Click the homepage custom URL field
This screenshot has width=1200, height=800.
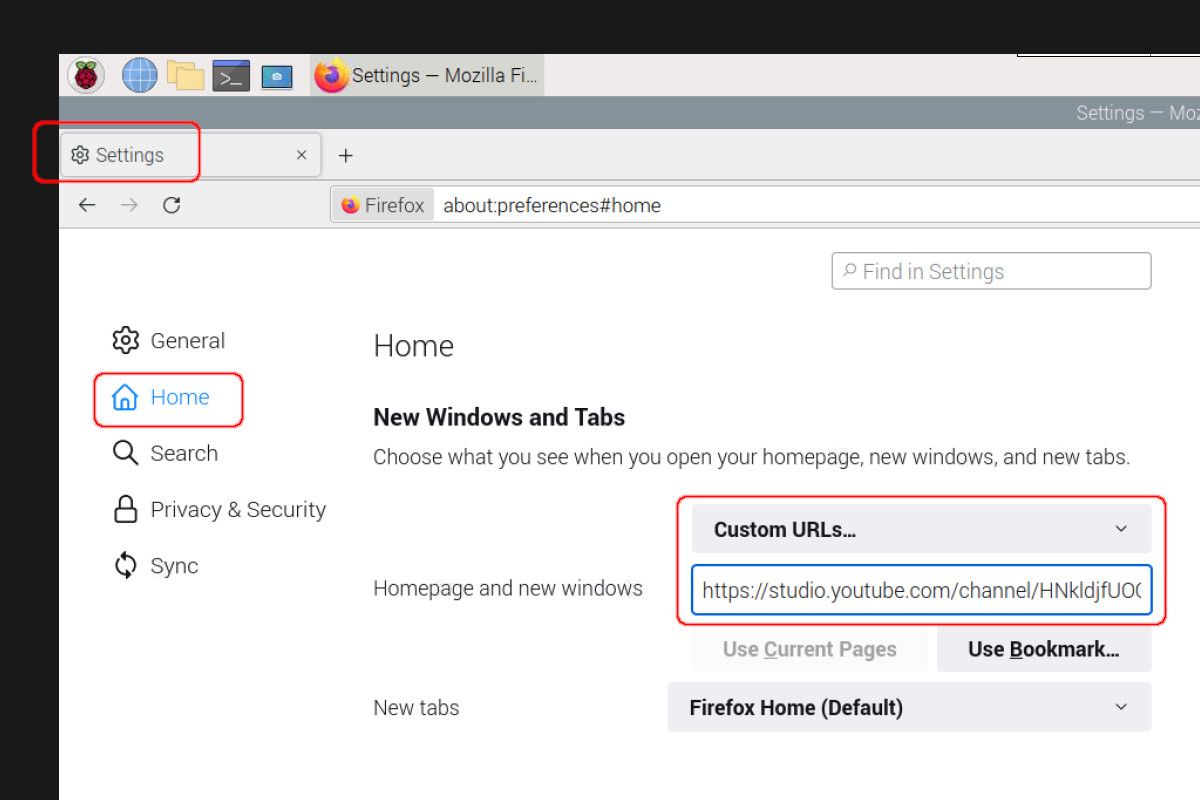click(x=921, y=590)
